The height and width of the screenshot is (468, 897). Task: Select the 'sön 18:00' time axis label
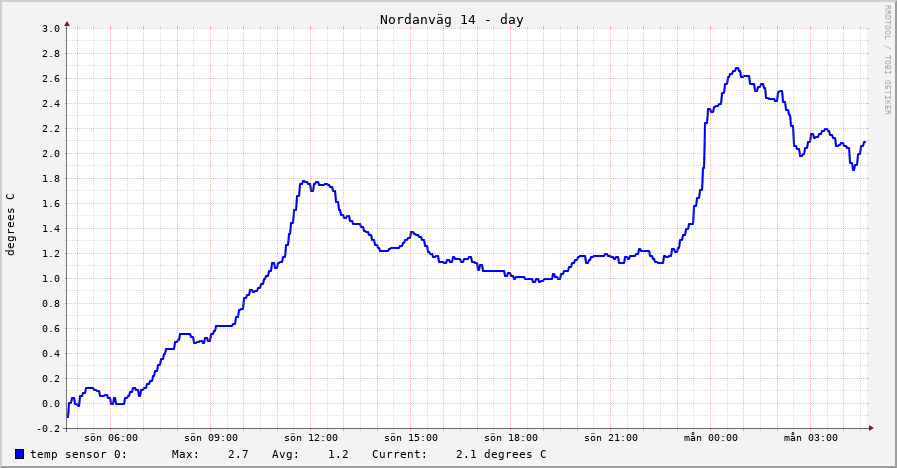[x=511, y=437]
